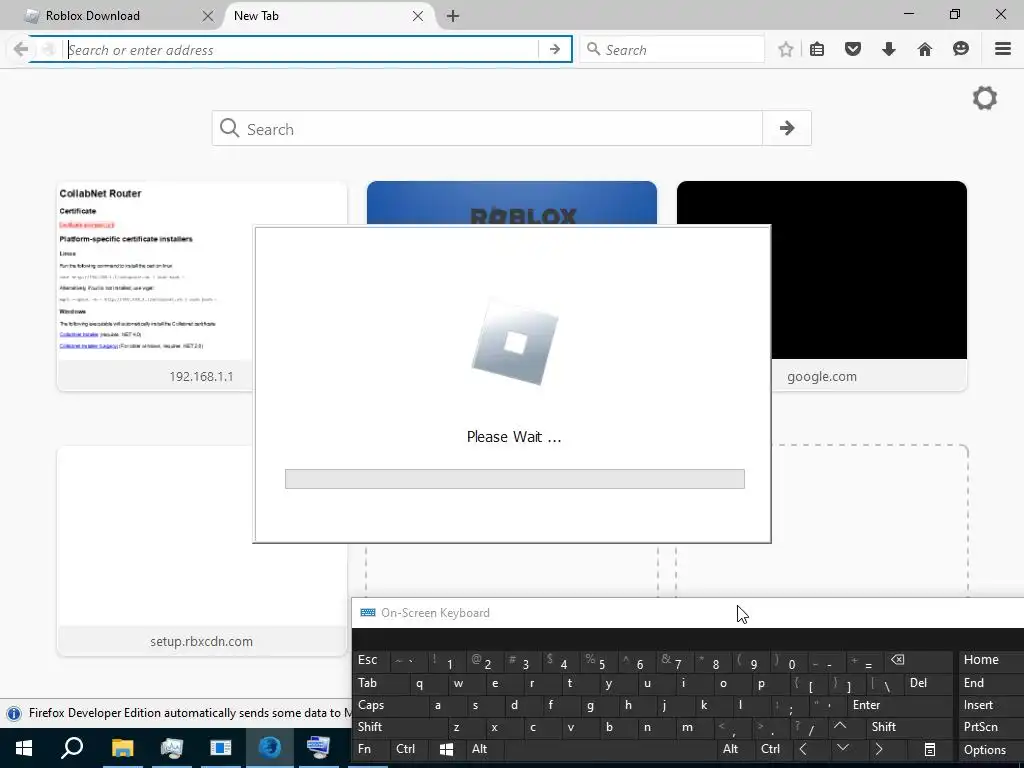
Task: Click the Roblox installer progress bar
Action: point(515,479)
